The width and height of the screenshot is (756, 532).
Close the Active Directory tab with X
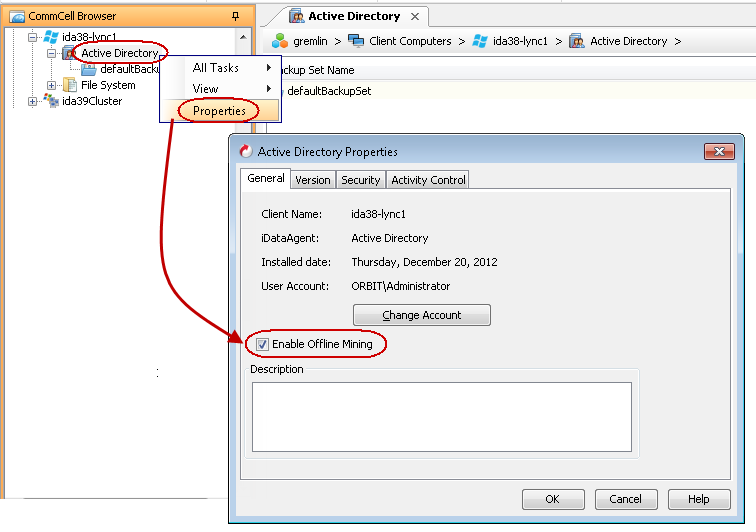[416, 16]
